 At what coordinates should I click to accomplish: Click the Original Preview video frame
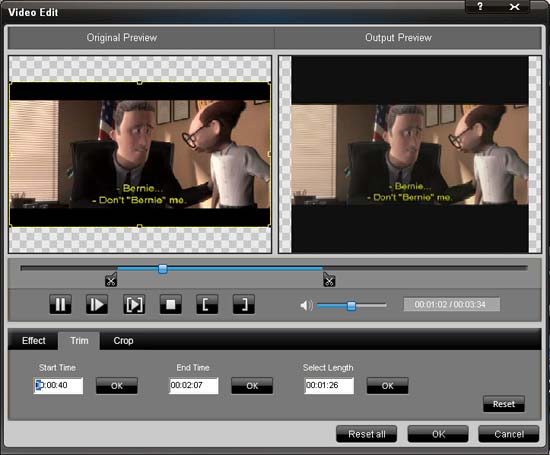click(140, 154)
